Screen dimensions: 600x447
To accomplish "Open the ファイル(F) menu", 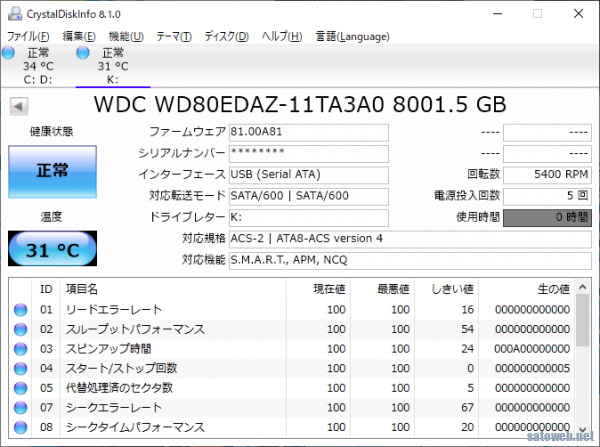I will click(28, 36).
